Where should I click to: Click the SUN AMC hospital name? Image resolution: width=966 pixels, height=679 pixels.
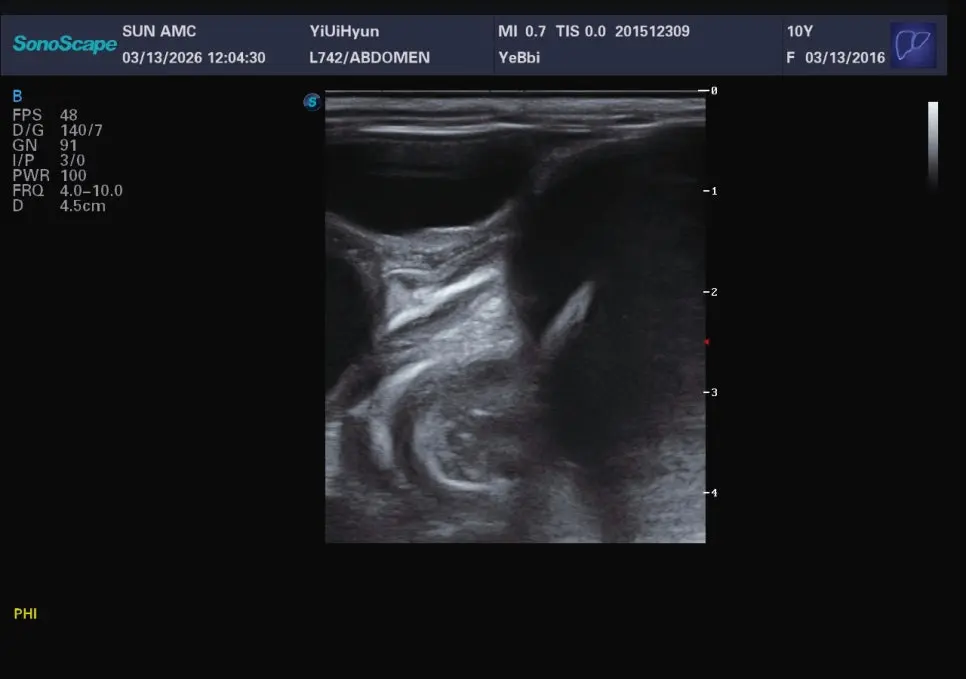159,31
